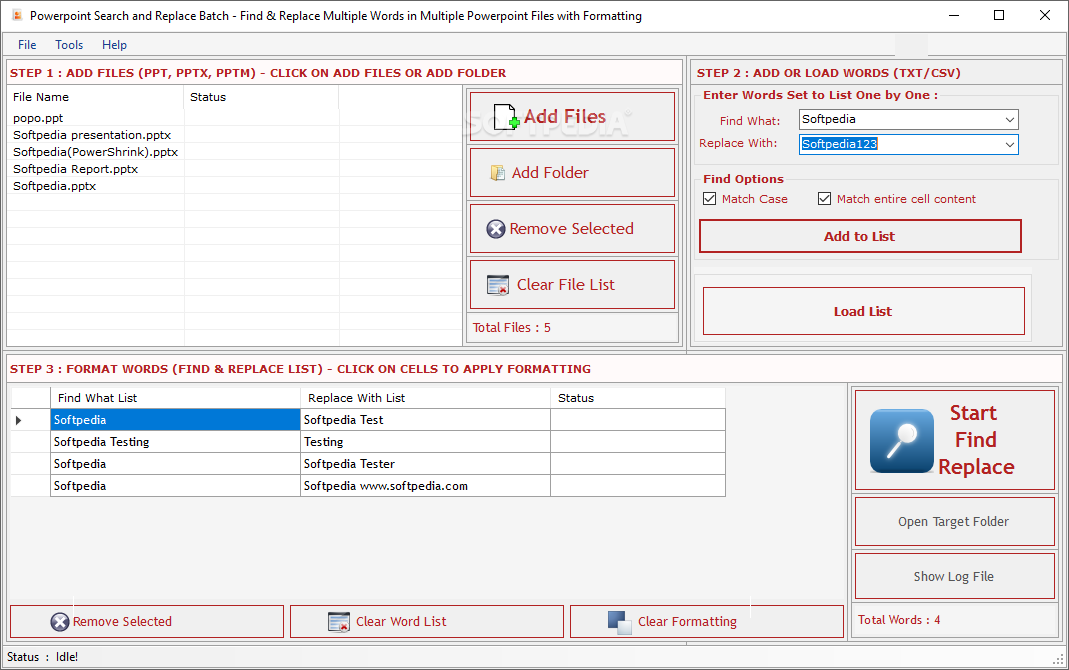Screen dimensions: 1069x670
Task: Select Softpedia.pptx in the file list
Action: pyautogui.click(x=55, y=186)
